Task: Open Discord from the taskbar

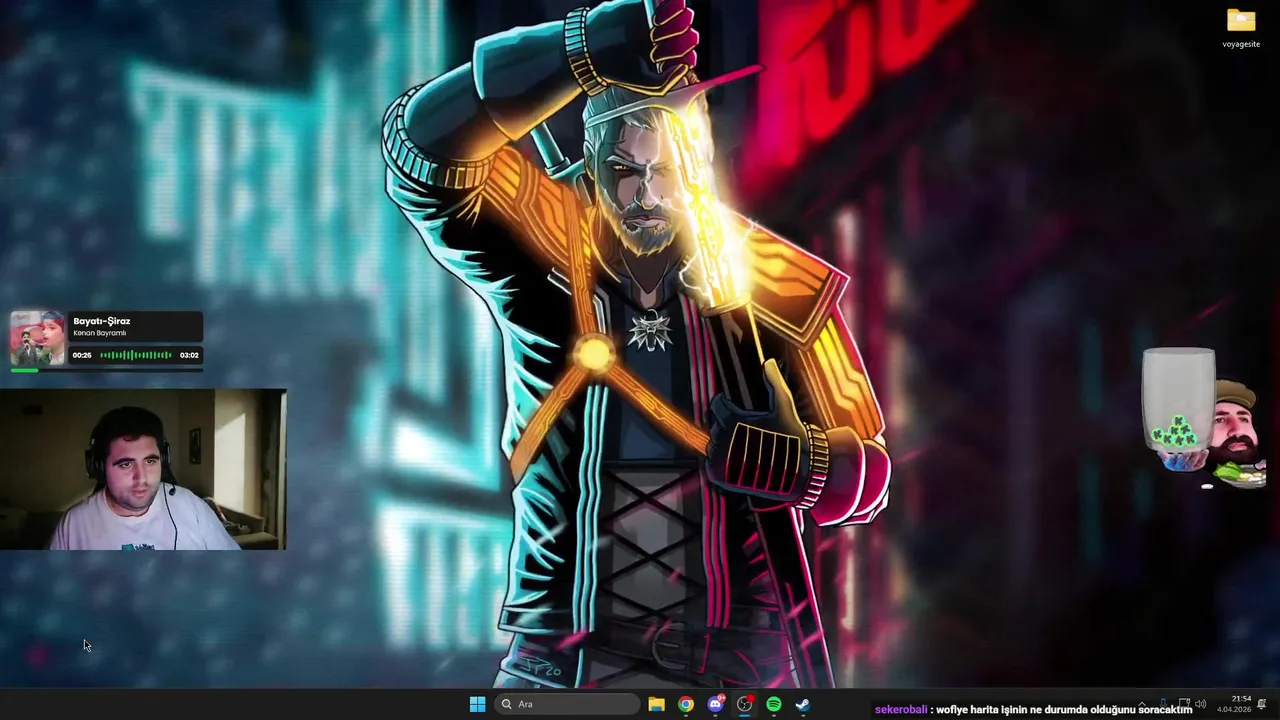Action: [715, 704]
